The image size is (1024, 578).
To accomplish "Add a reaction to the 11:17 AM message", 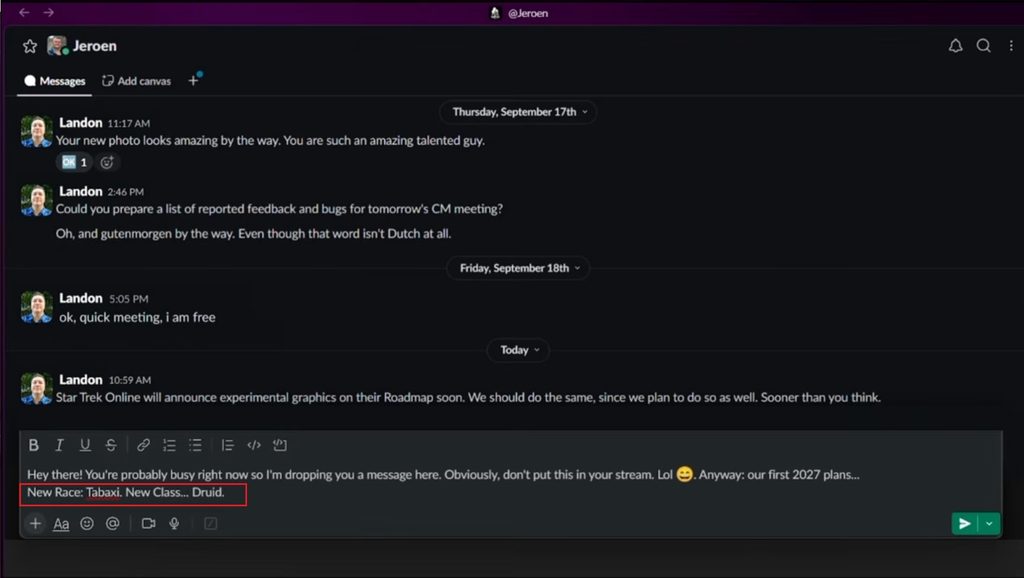I will pos(107,162).
